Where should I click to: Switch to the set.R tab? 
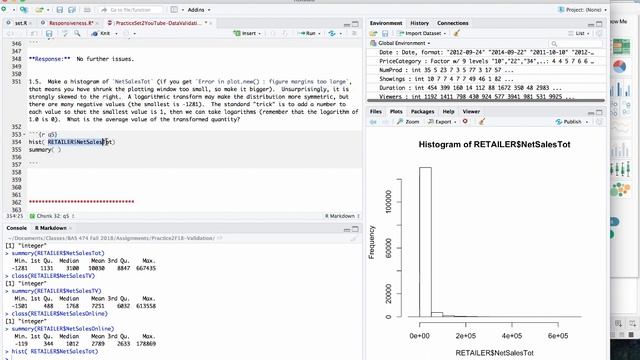point(20,23)
